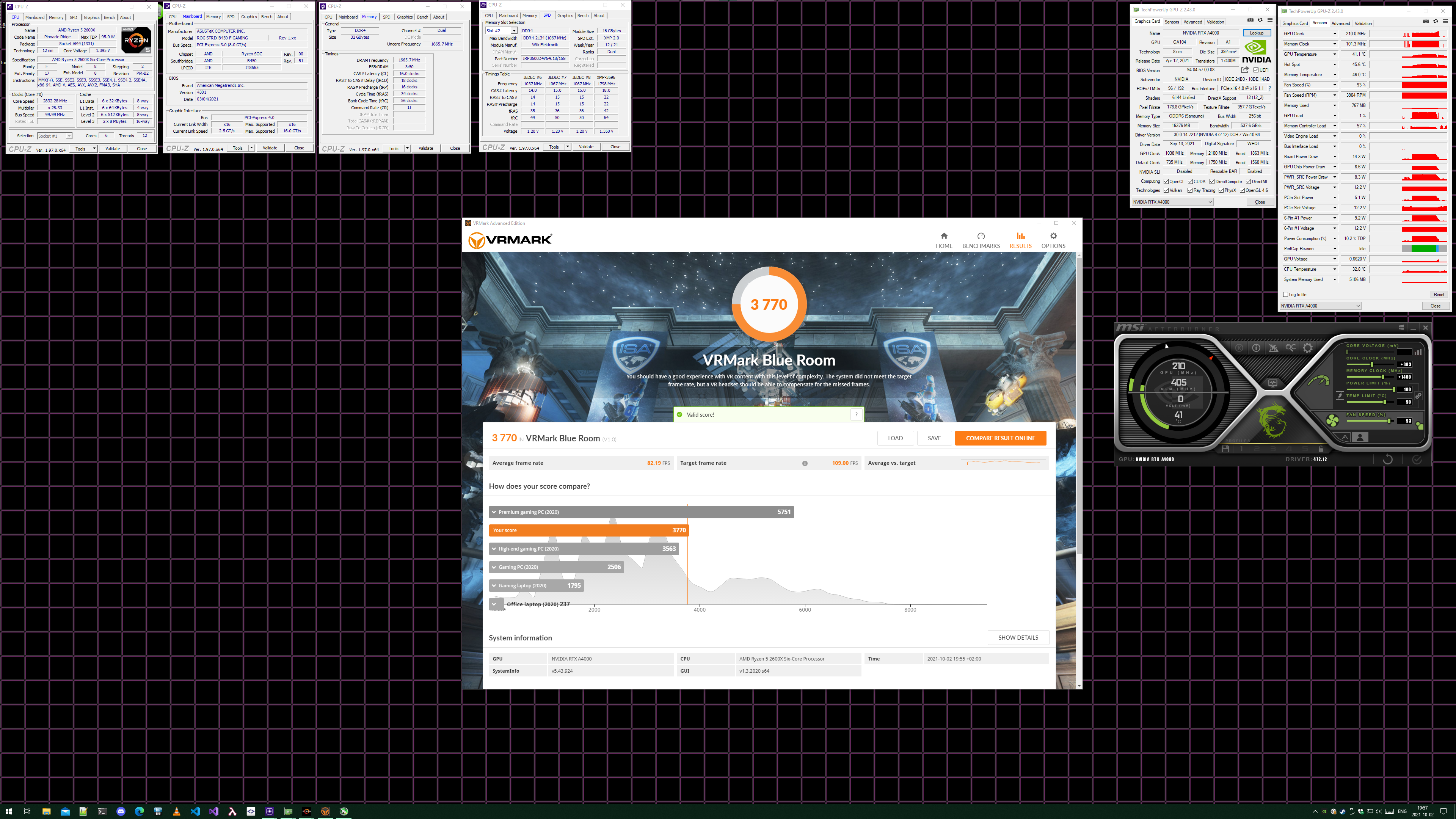
Task: Launch the VLC cone icon in the taskbar
Action: click(x=176, y=811)
